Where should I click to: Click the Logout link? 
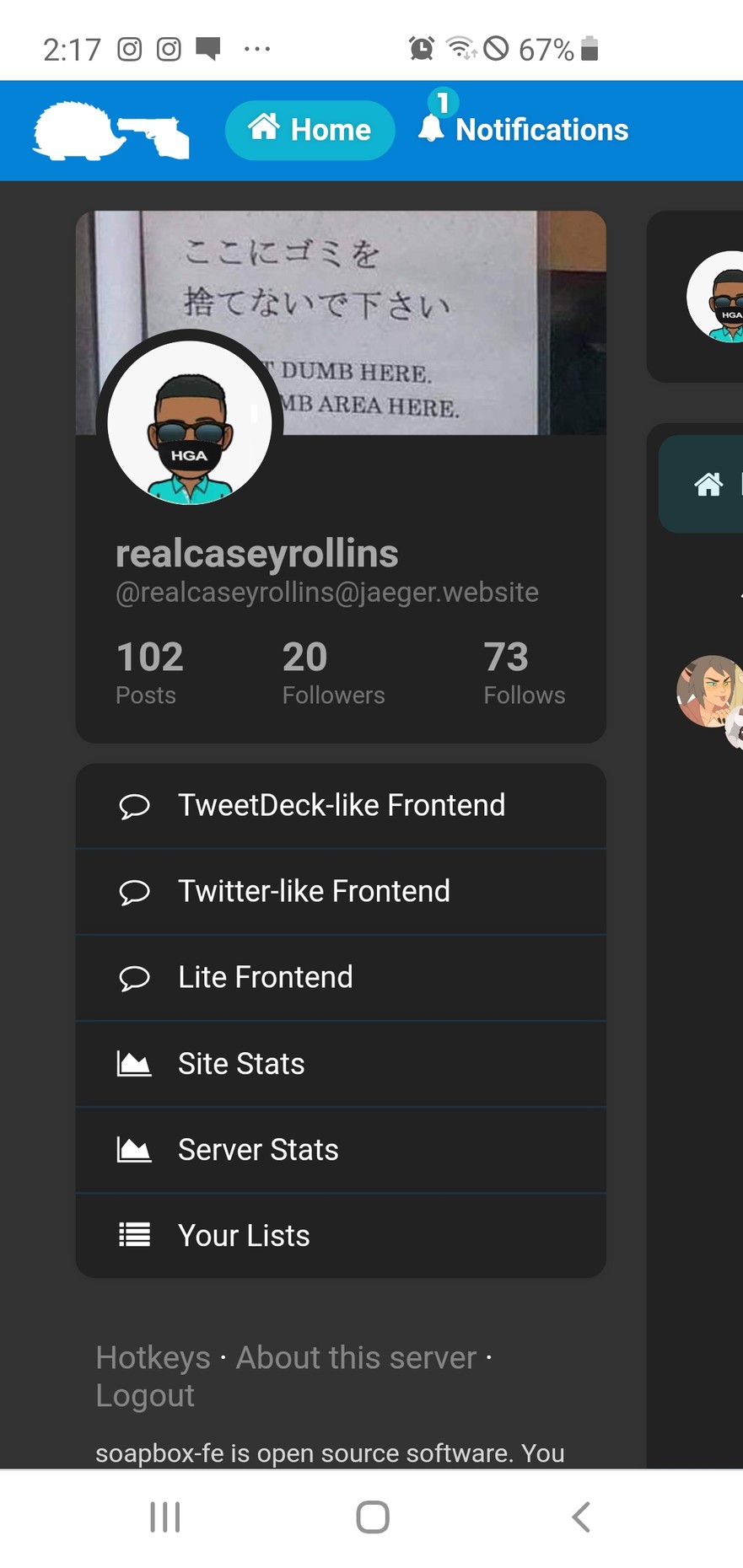tap(145, 1396)
